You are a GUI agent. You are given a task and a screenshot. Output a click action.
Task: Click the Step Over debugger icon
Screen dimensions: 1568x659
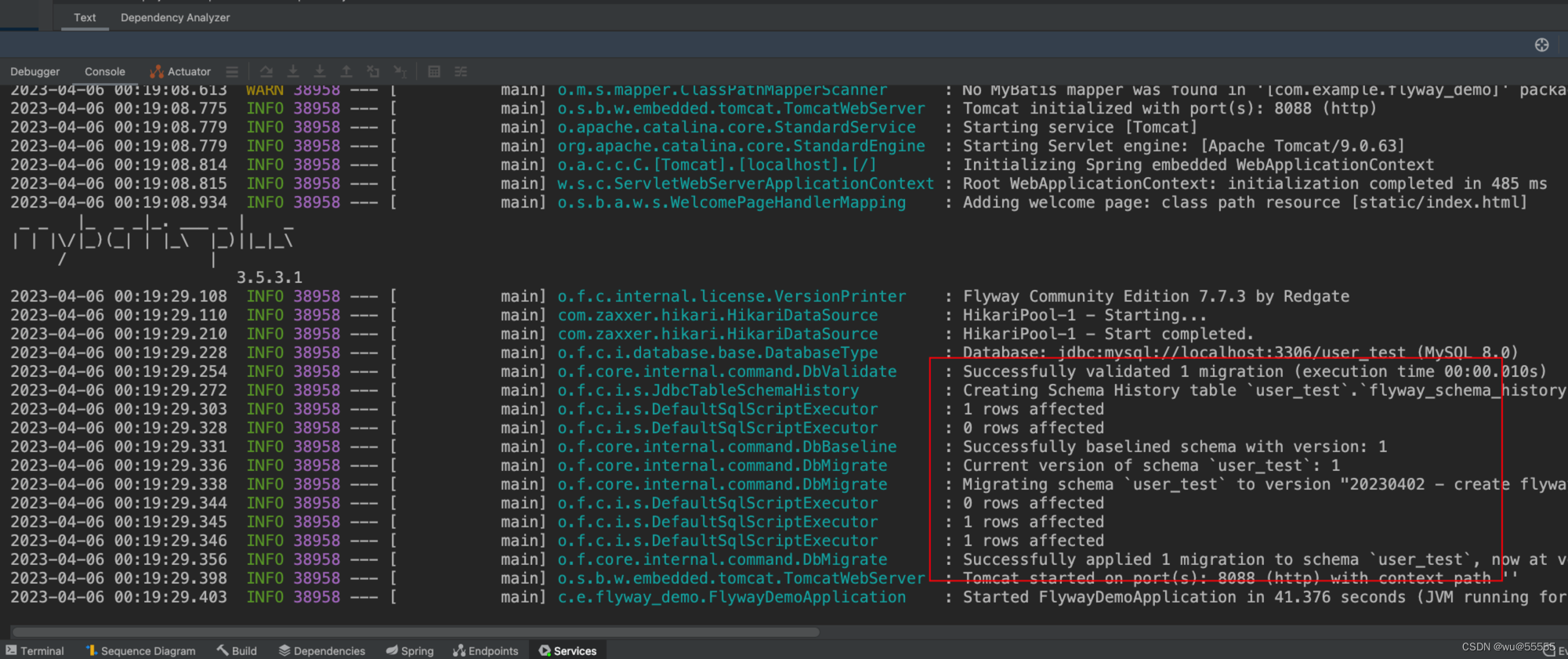(x=266, y=71)
